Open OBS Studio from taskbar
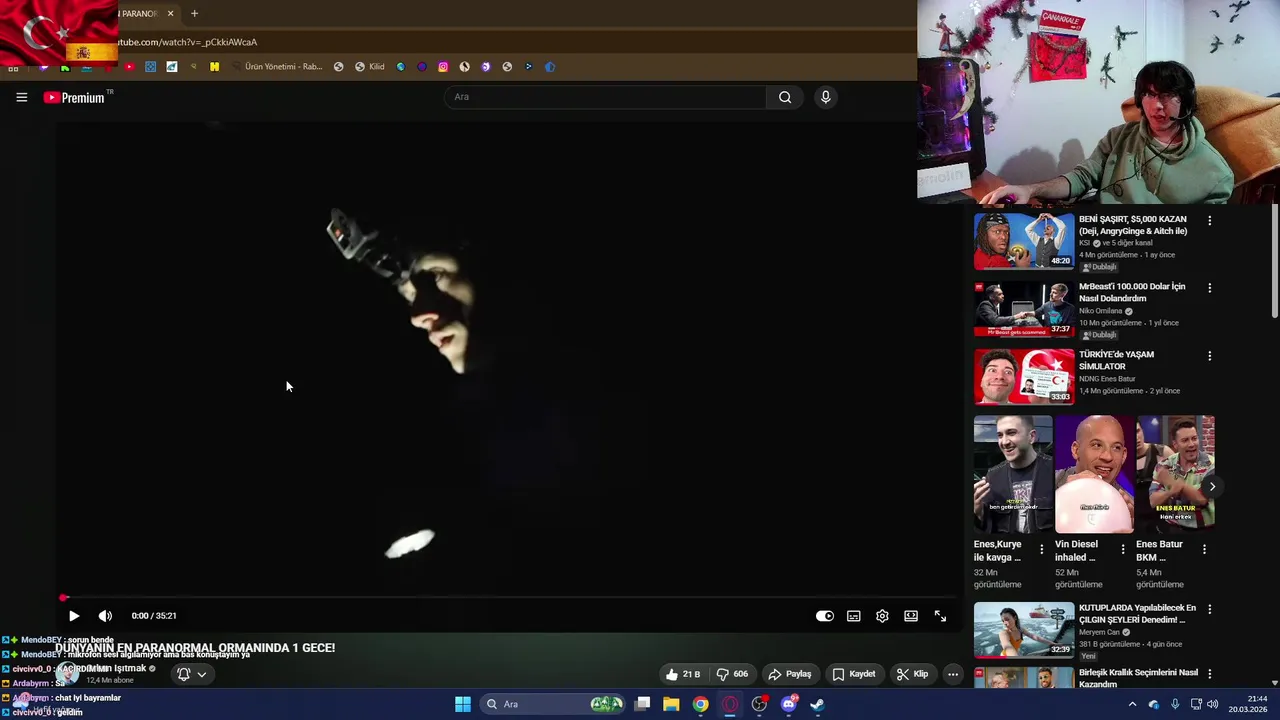 coord(759,704)
